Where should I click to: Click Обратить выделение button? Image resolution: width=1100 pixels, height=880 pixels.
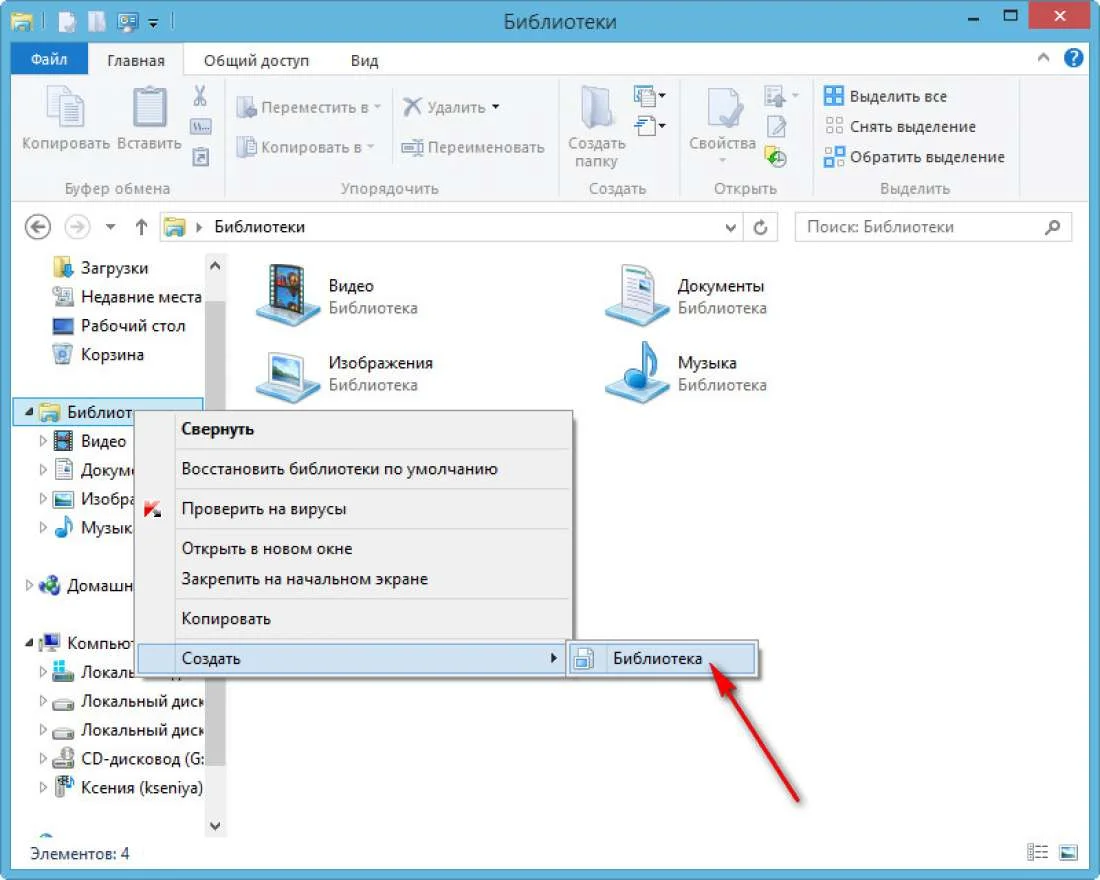pos(915,156)
